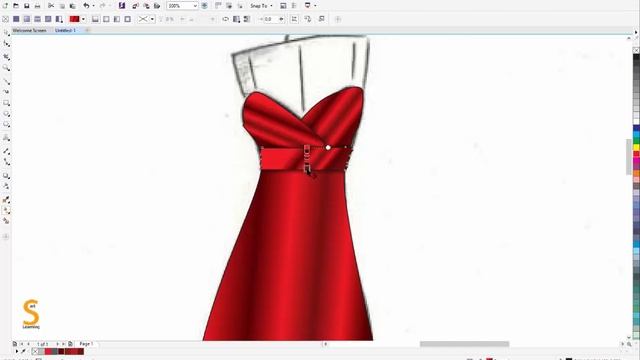Toggle the rulers display button
640x360 pixels.
coord(218,6)
